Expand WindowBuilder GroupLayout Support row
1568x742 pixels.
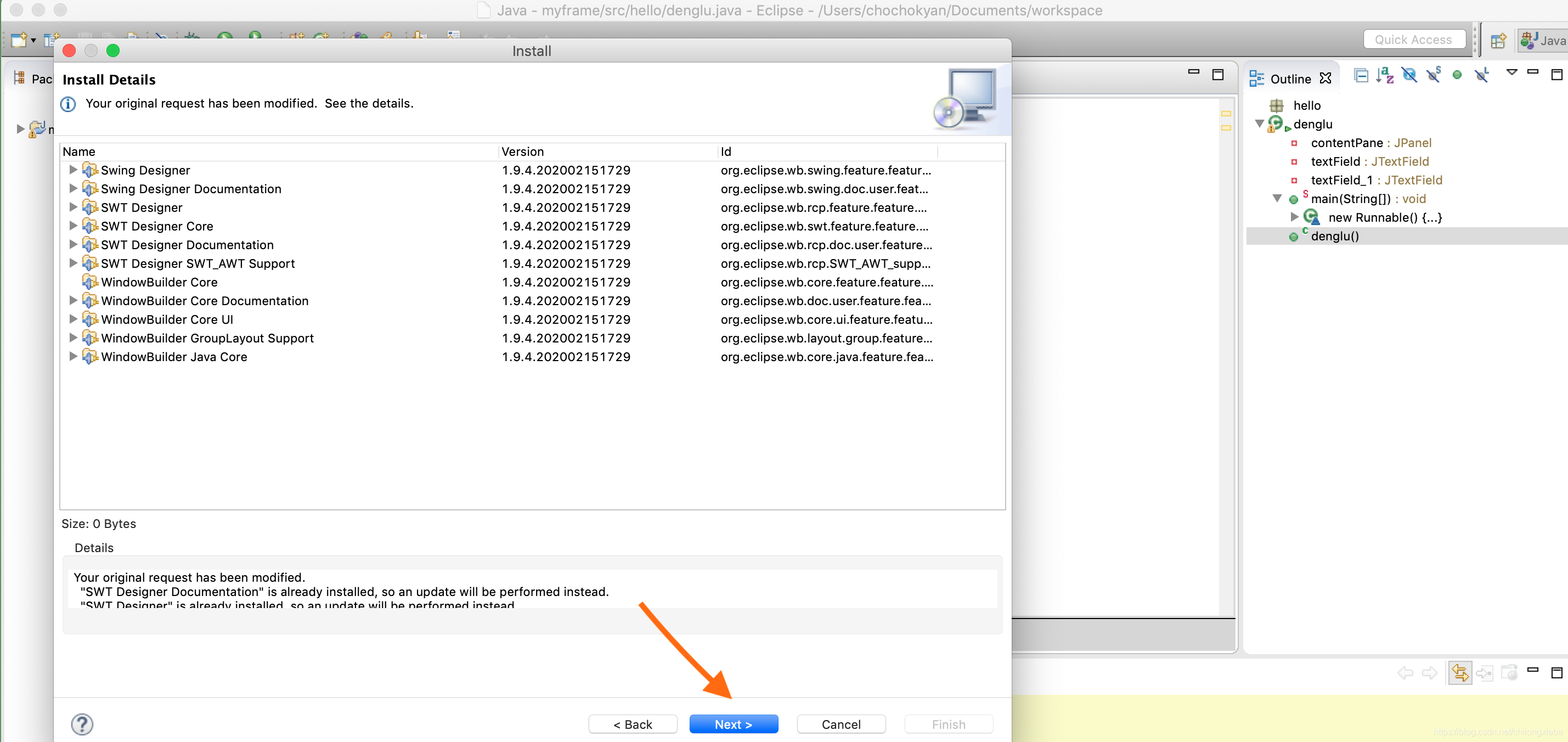[73, 338]
